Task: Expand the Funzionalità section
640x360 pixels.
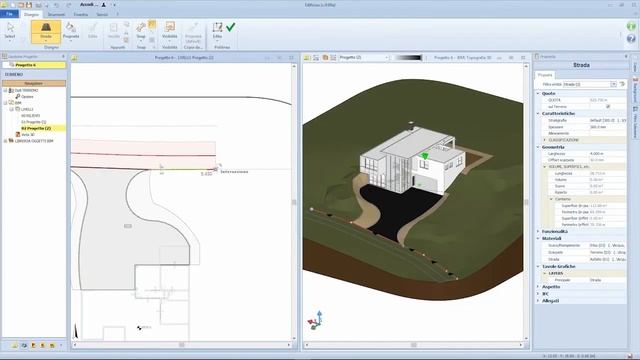Action: point(538,231)
